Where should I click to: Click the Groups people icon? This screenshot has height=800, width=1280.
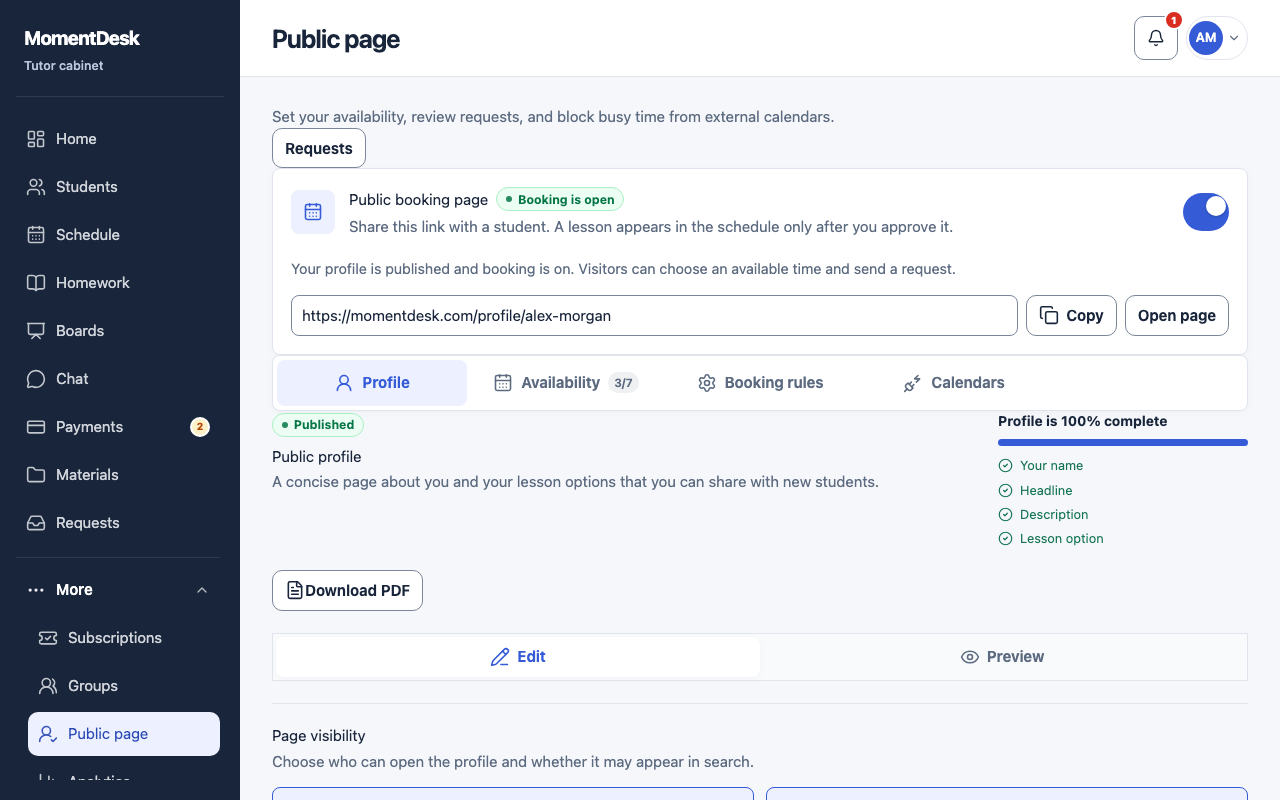click(x=48, y=686)
